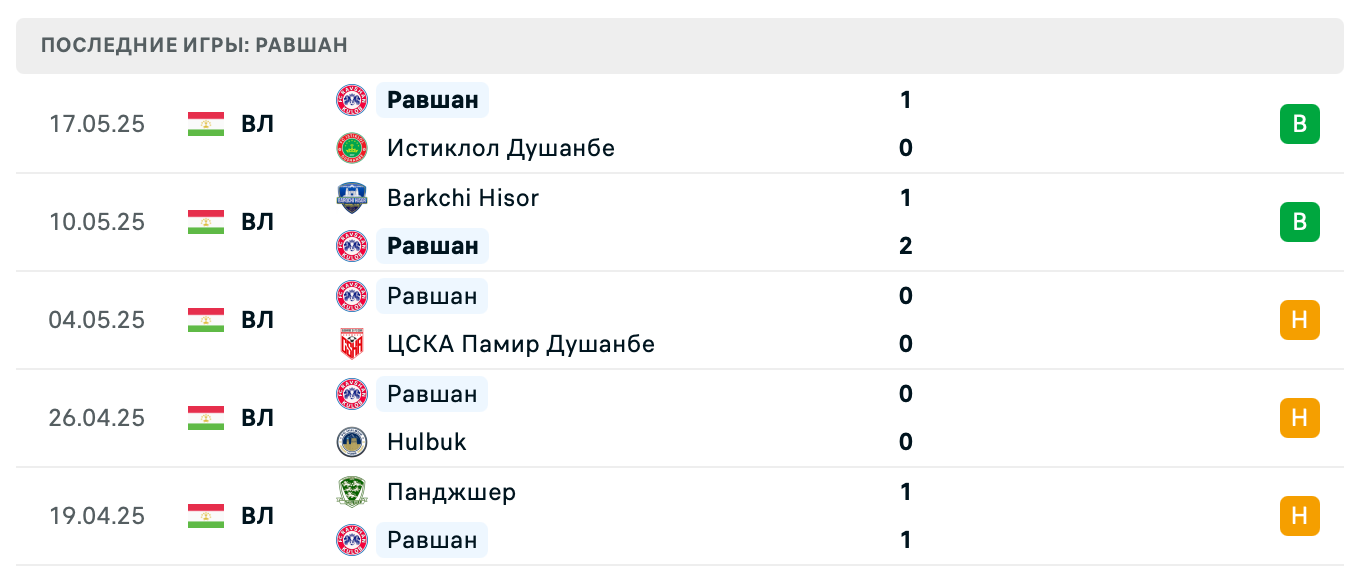The height and width of the screenshot is (582, 1358).
Task: Click the highlighted Равшан name in the 10.05.25 match
Action: coord(431,246)
